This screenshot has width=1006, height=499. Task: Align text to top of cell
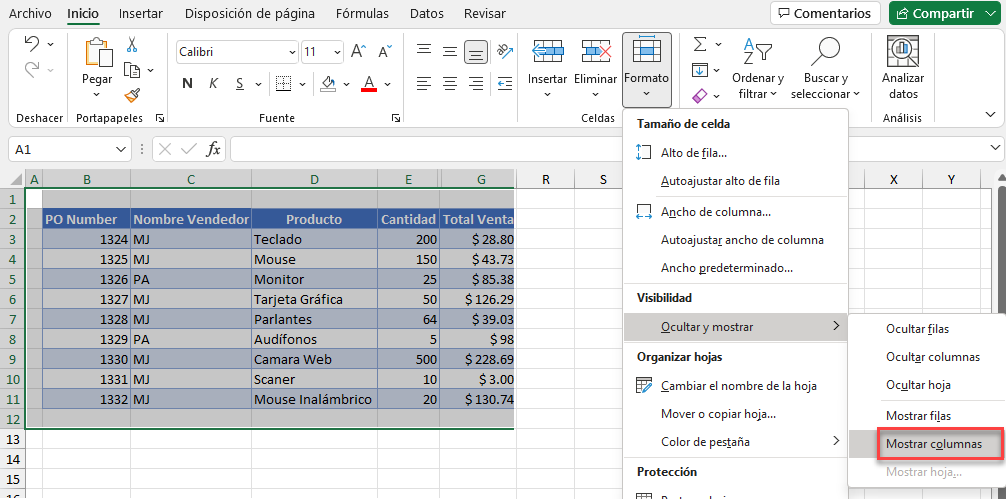pos(423,51)
